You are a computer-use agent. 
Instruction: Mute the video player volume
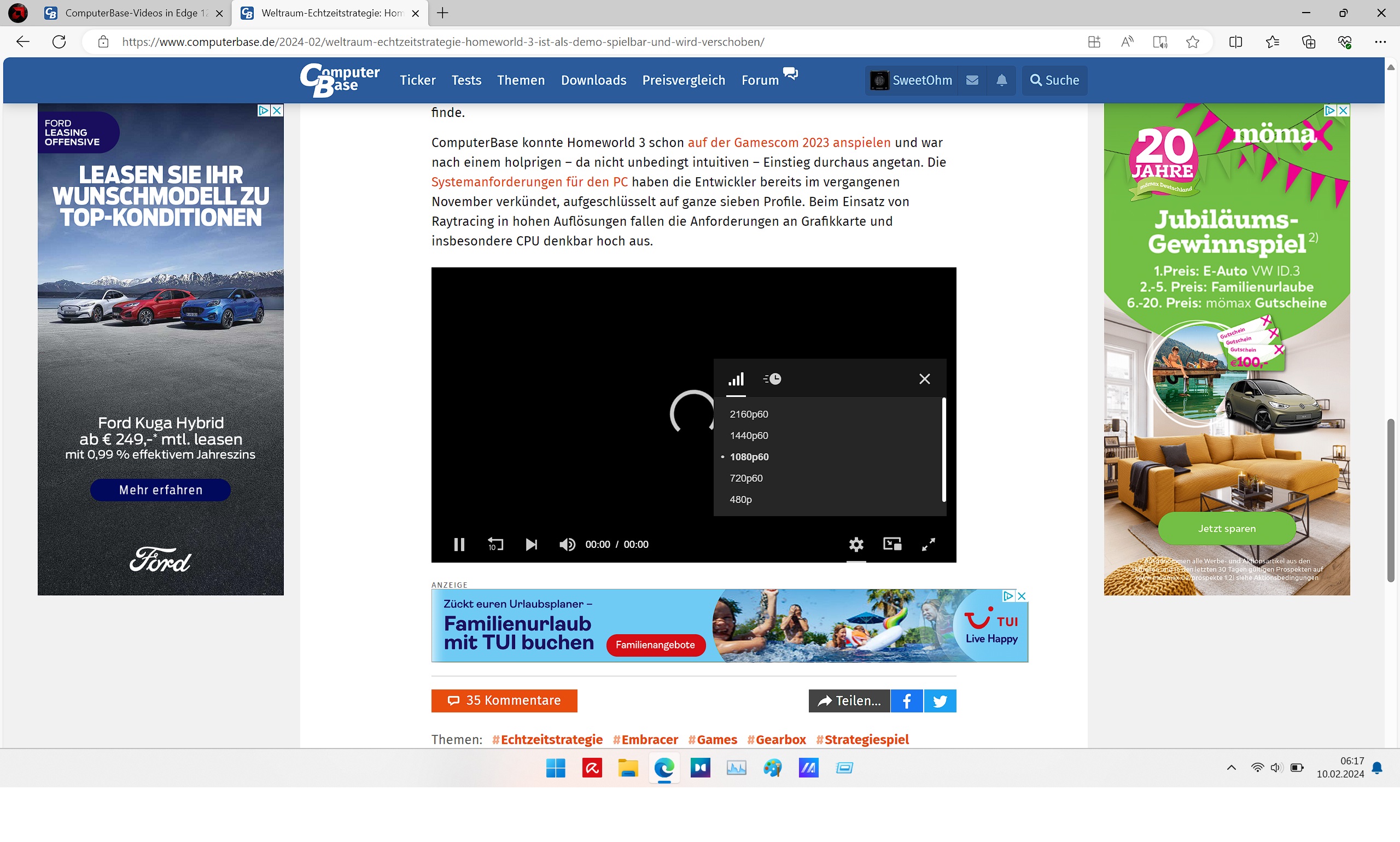tap(567, 544)
